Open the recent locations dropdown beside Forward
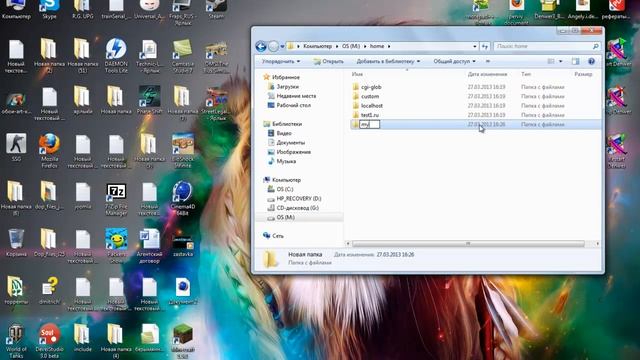This screenshot has height=360, width=640. 282,47
